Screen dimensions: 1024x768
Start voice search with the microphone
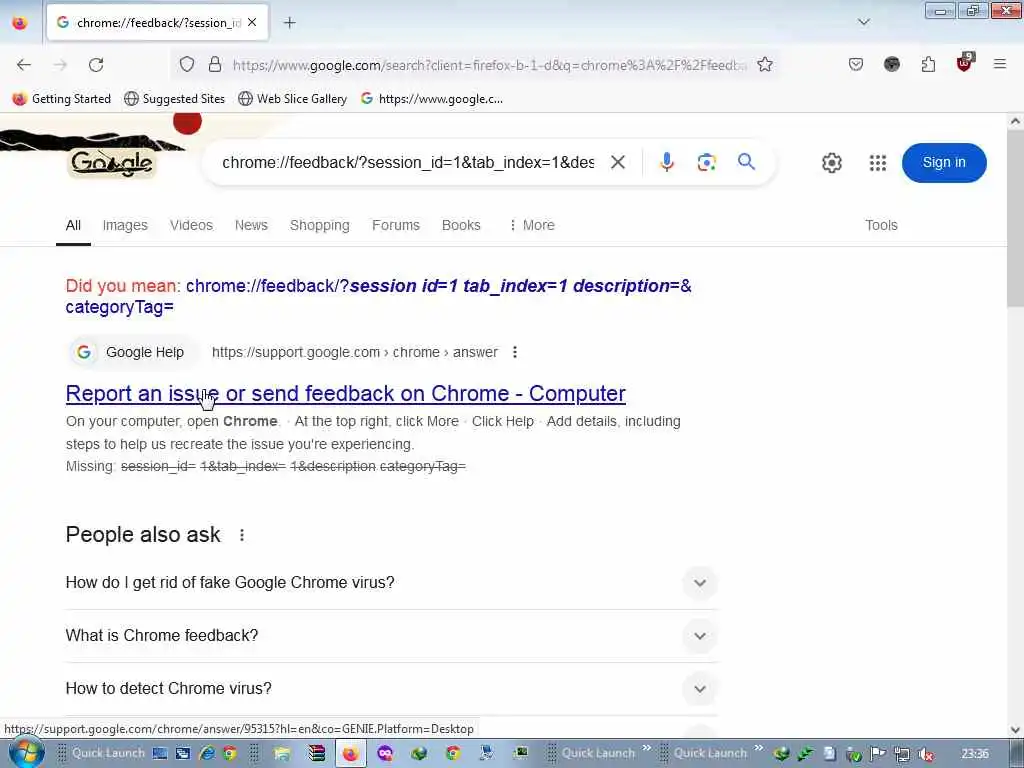tap(666, 162)
